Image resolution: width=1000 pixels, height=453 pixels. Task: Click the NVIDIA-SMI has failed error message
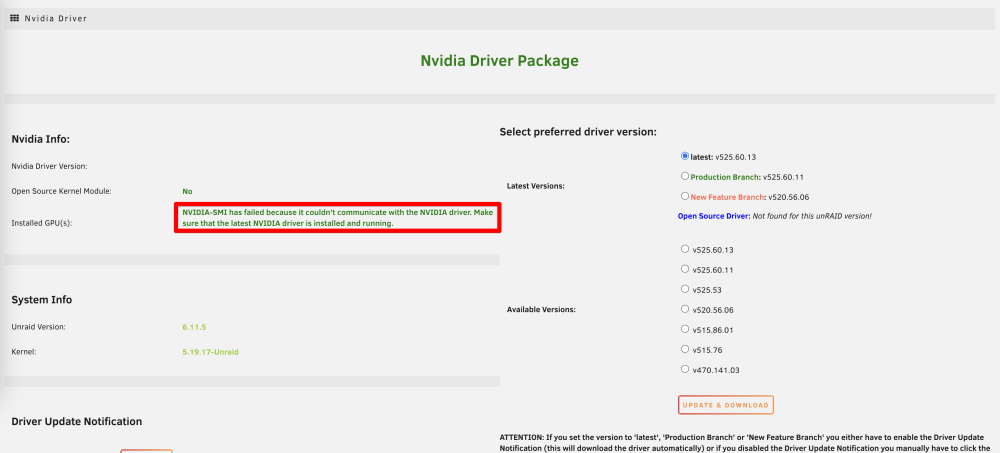pos(337,218)
